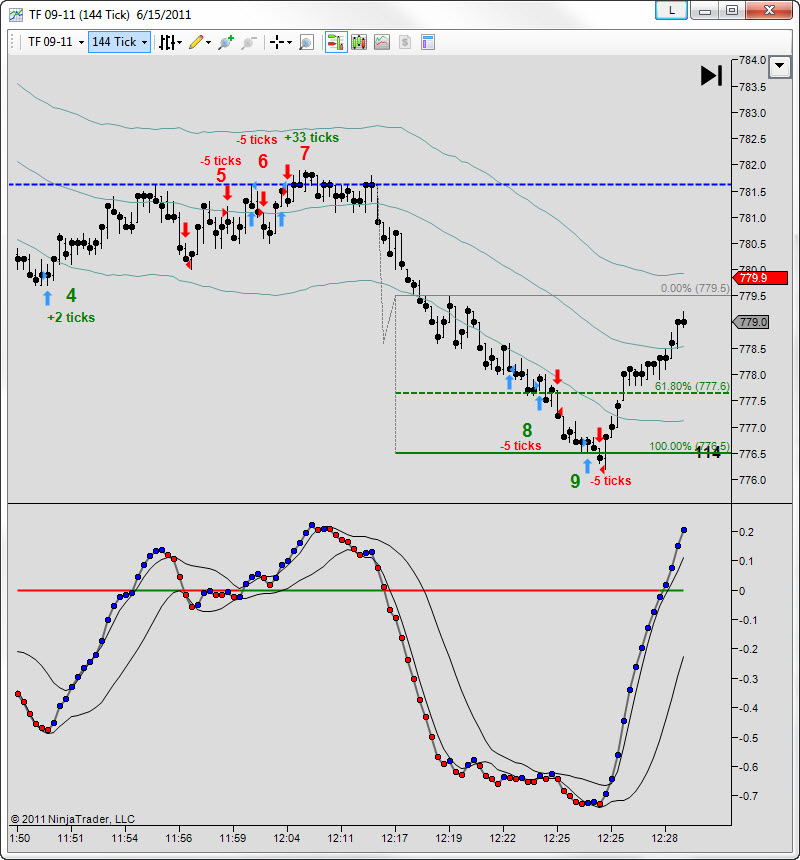Viewport: 800px width, 860px height.
Task: Click the toolbar drag grip handle
Action: click(x=13, y=42)
